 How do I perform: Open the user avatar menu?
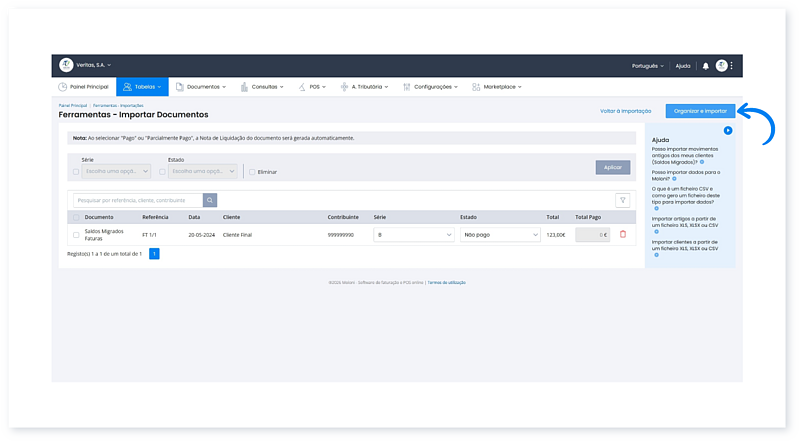pos(721,66)
